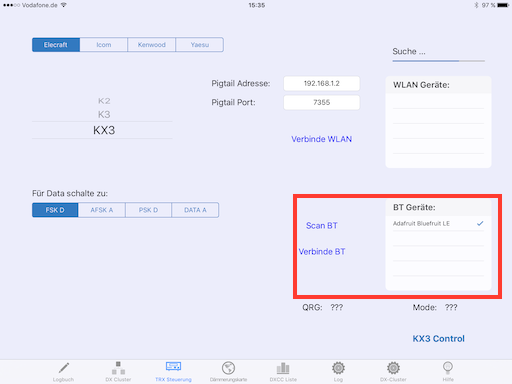
Task: Click the Suche progress bar
Action: pos(439,61)
